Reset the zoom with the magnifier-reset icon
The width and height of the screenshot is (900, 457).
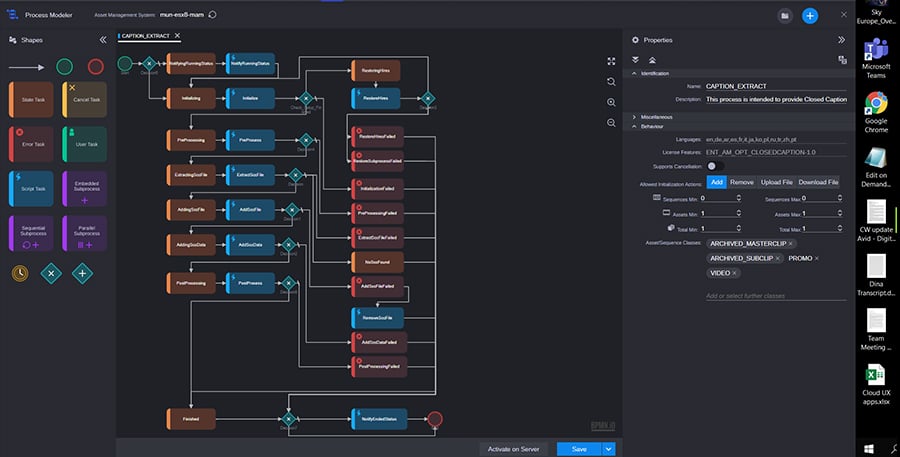pyautogui.click(x=611, y=82)
